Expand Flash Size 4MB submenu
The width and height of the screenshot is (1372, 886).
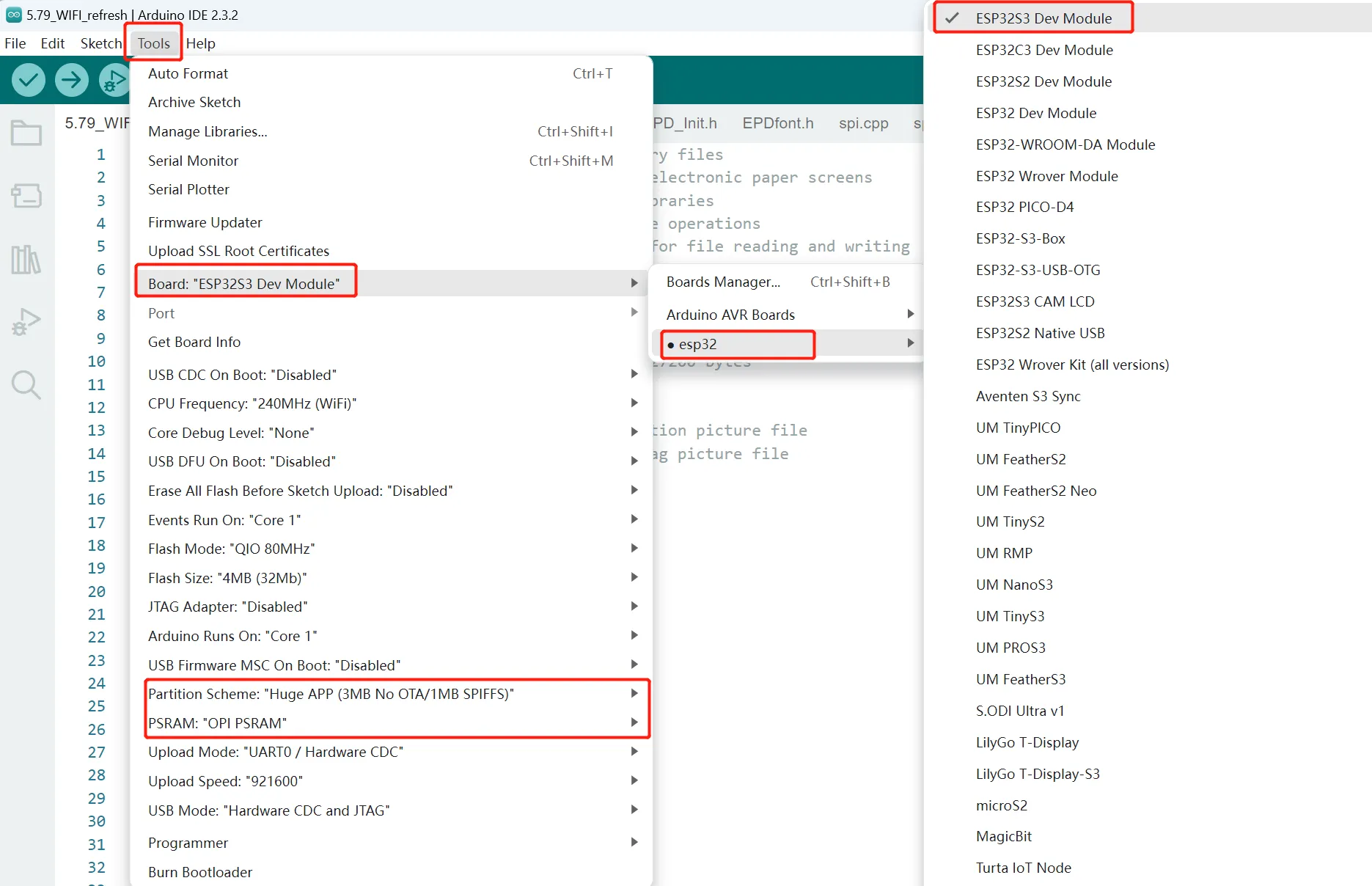pos(391,578)
